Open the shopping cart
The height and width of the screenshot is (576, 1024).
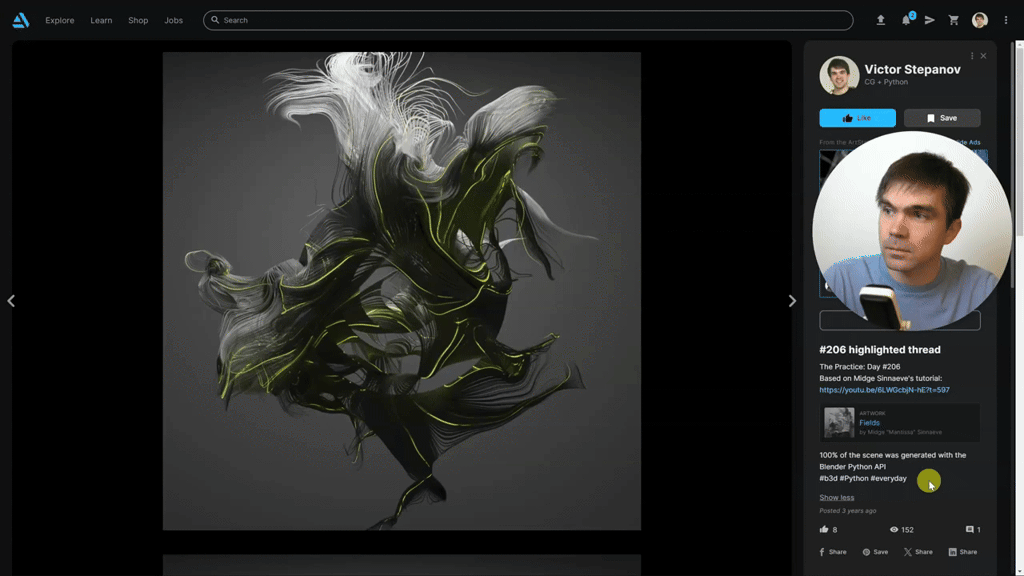[953, 20]
